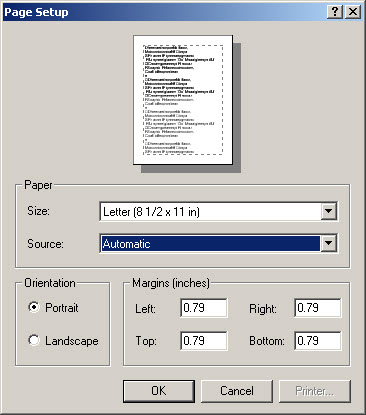Click the Landscape label text
This screenshot has width=366, height=415.
[x=72, y=341]
